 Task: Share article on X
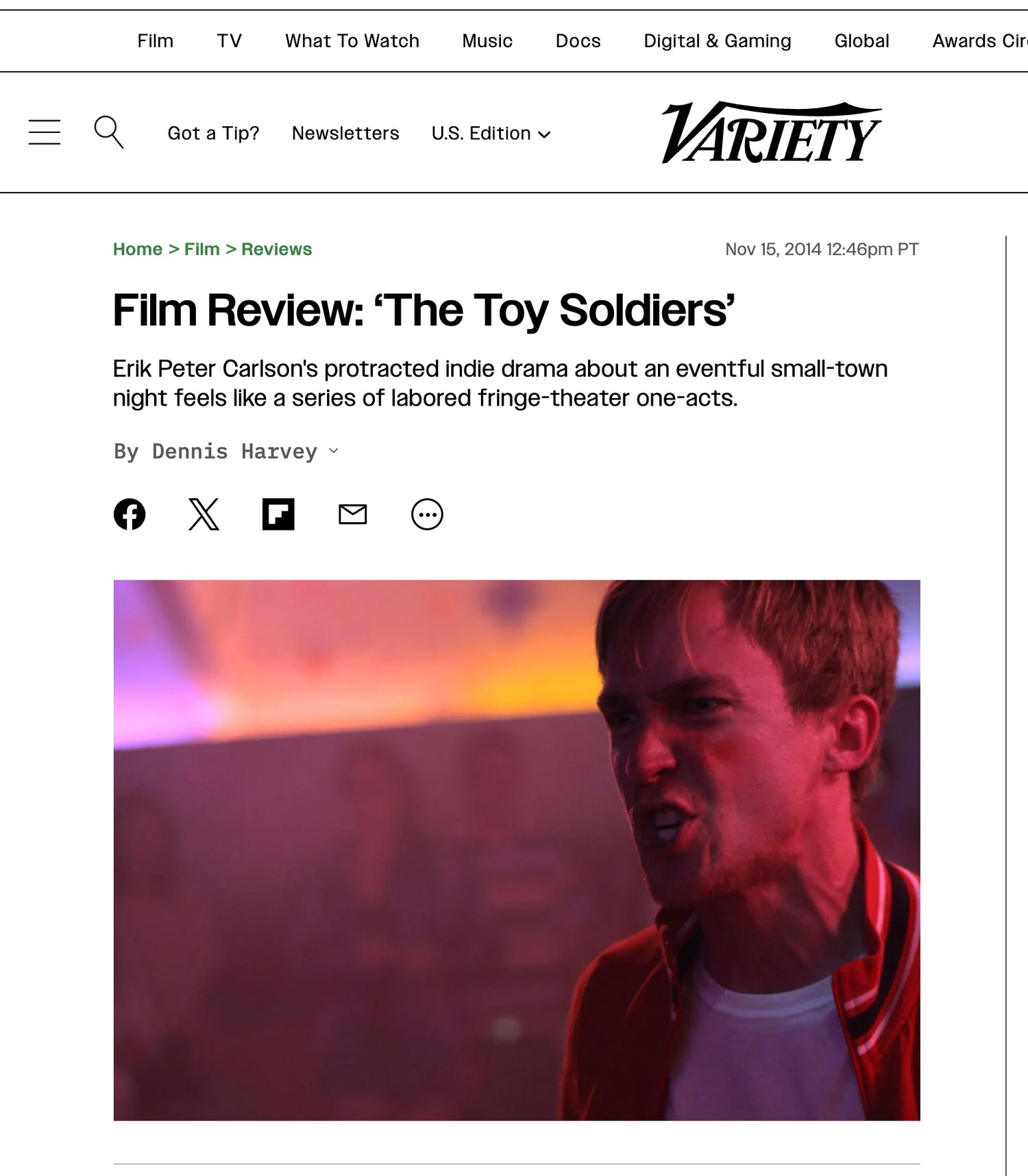(204, 515)
